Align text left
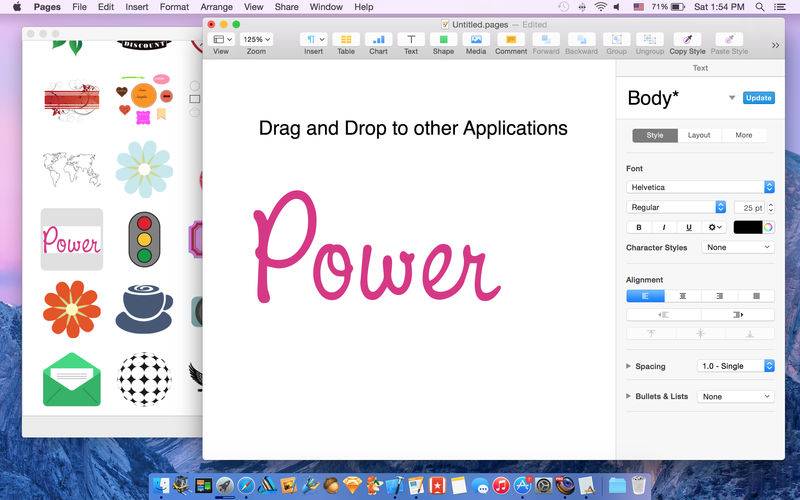 tap(645, 296)
